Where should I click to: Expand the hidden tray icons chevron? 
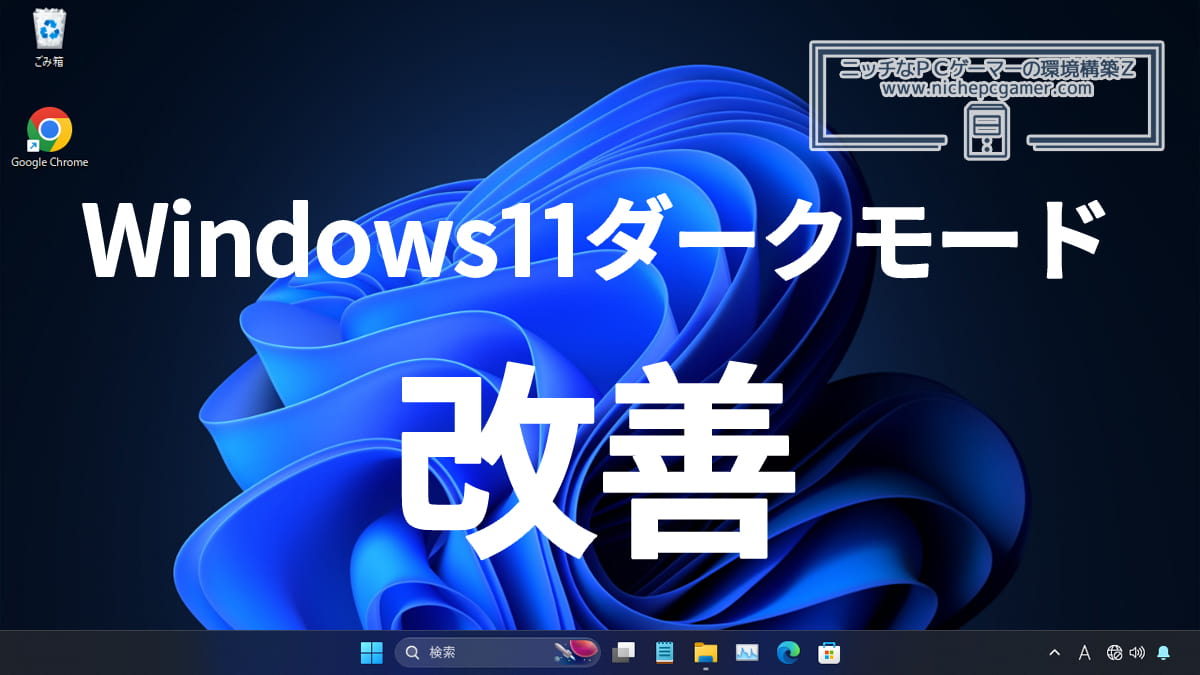coord(1054,653)
